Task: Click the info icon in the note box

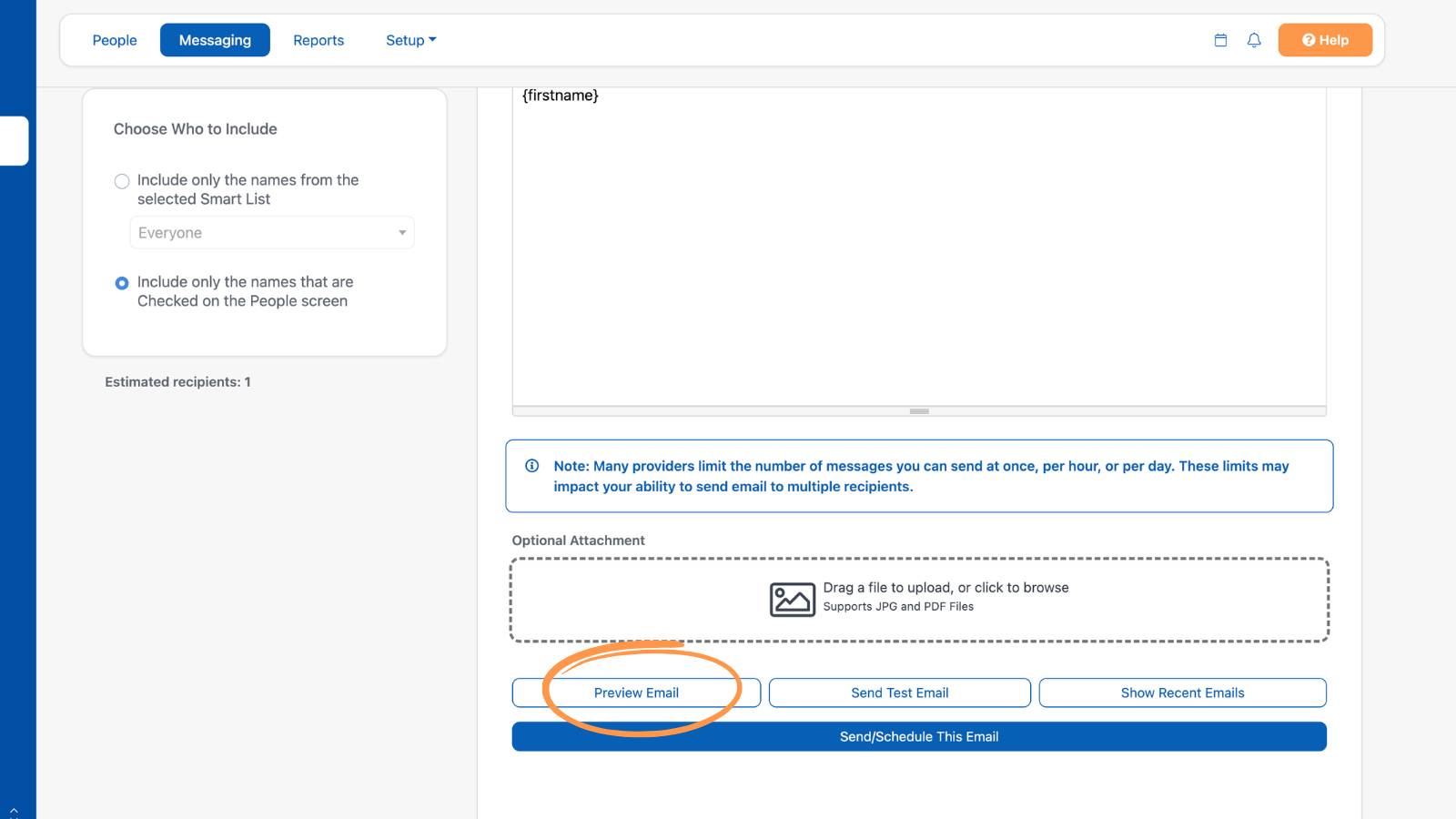Action: pyautogui.click(x=532, y=466)
